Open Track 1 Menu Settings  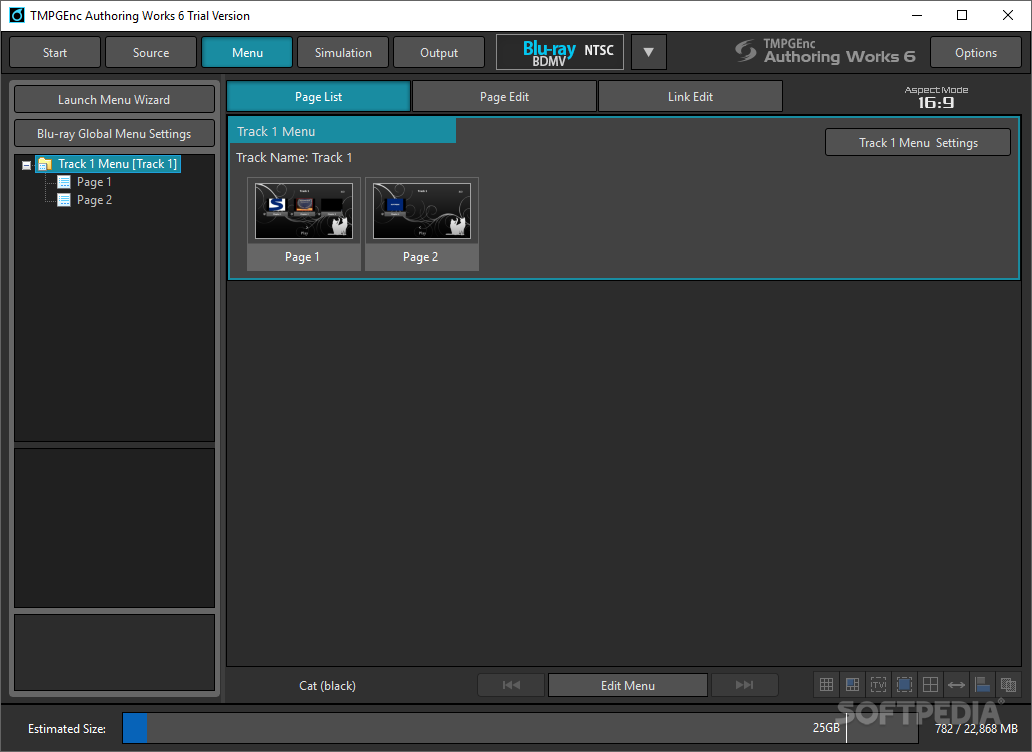click(917, 142)
